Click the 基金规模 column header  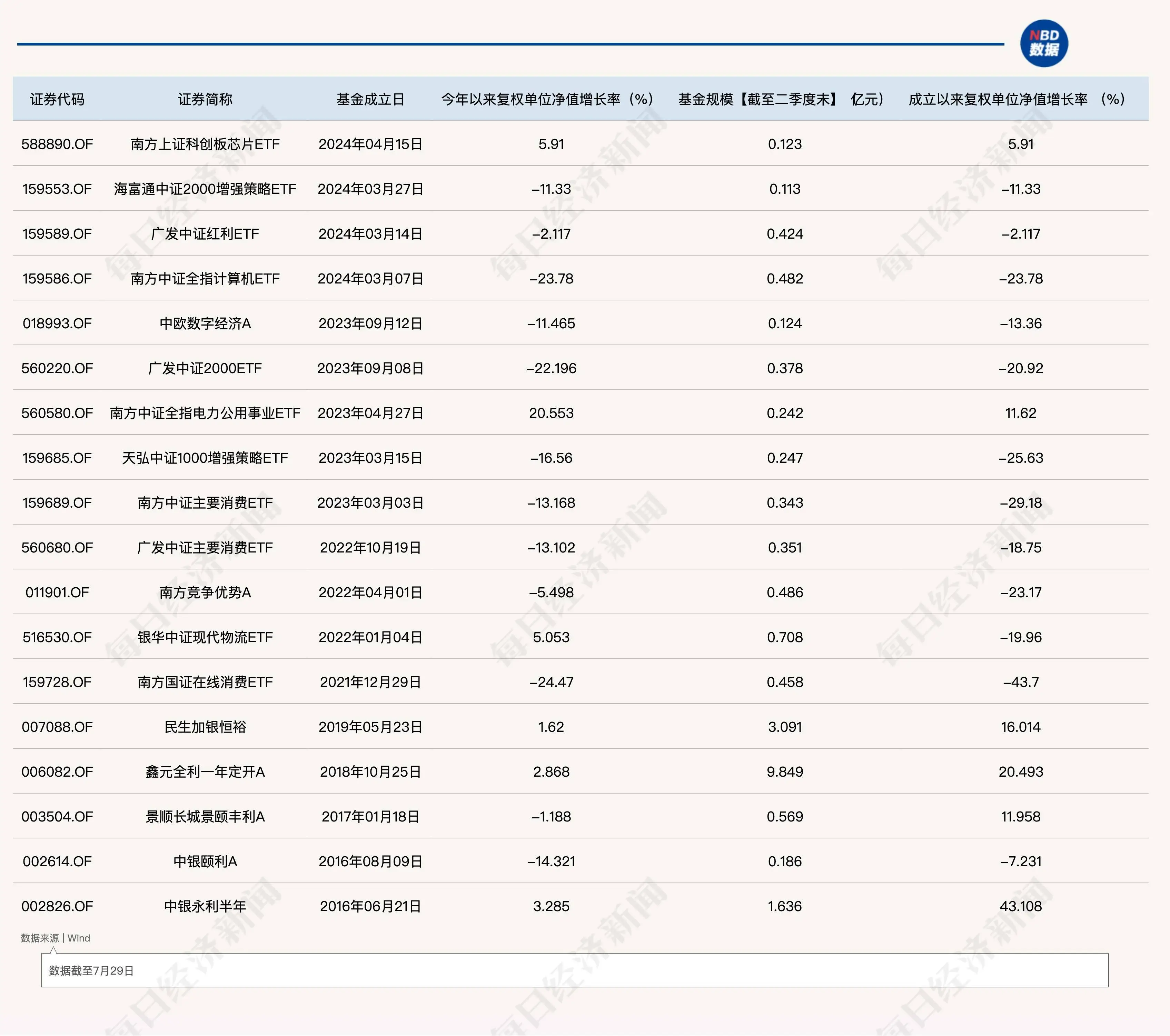781,99
